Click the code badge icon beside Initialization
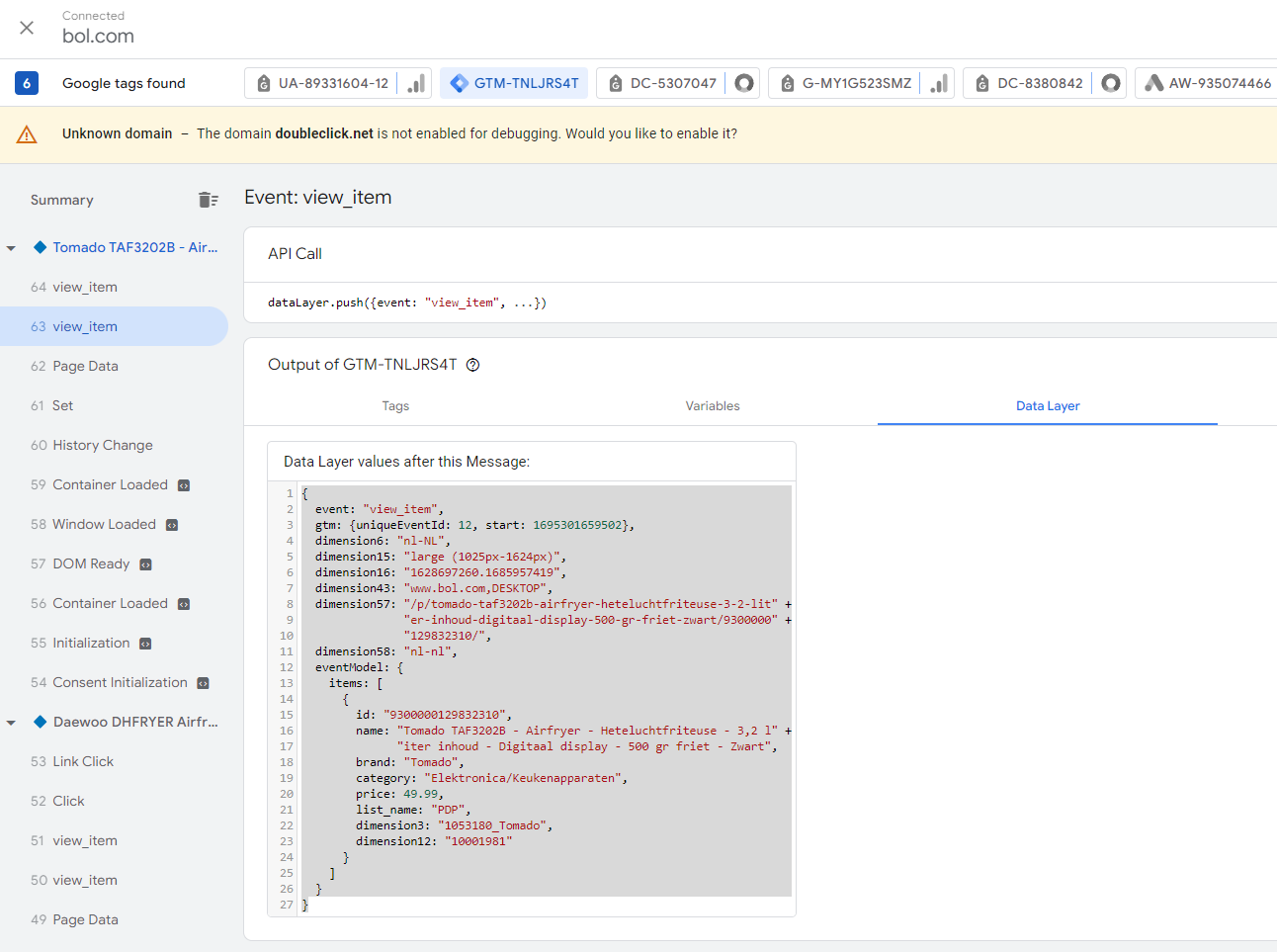The image size is (1277, 952). pyautogui.click(x=145, y=644)
